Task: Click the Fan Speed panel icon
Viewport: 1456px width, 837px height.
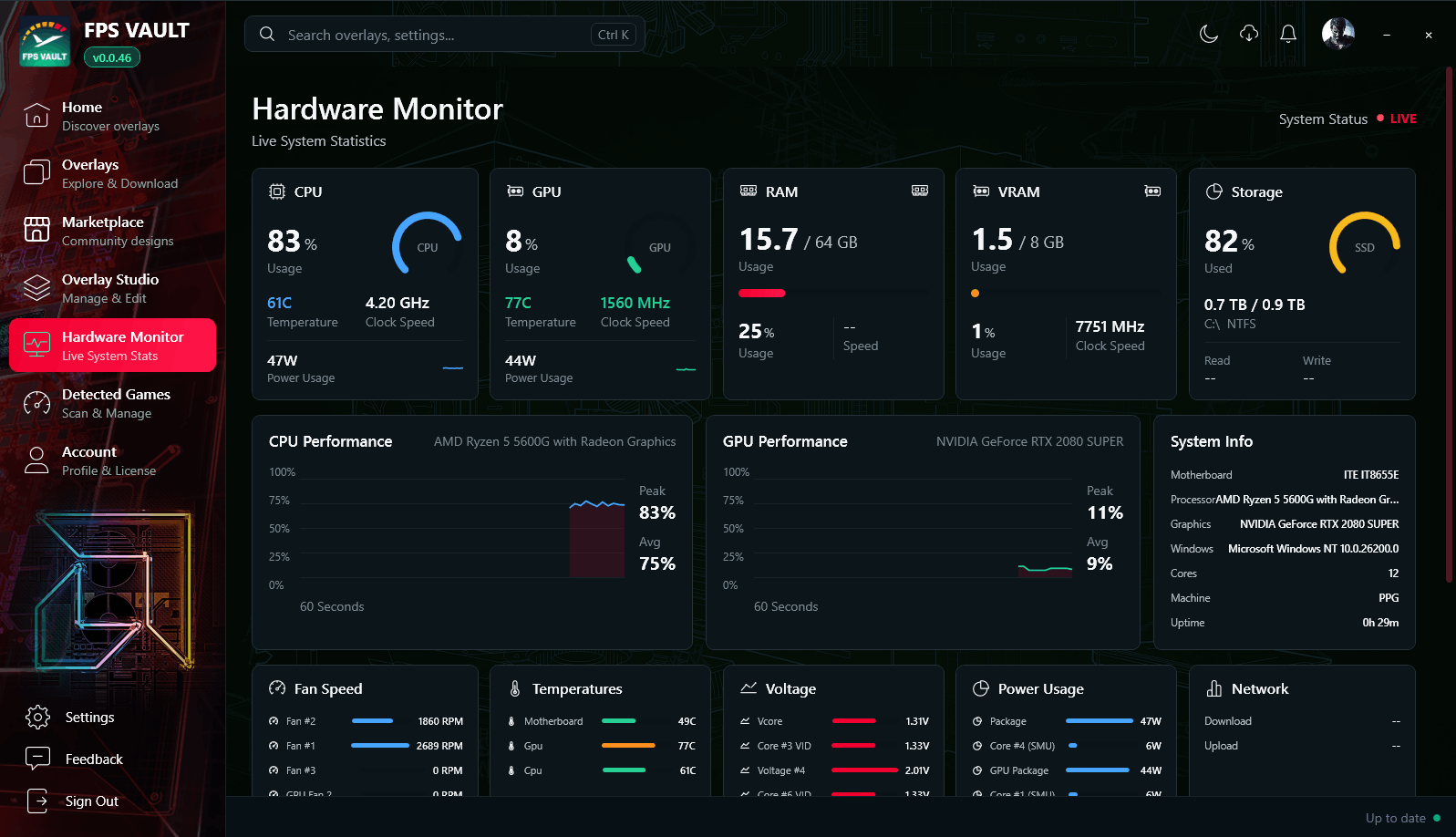Action: click(x=277, y=688)
